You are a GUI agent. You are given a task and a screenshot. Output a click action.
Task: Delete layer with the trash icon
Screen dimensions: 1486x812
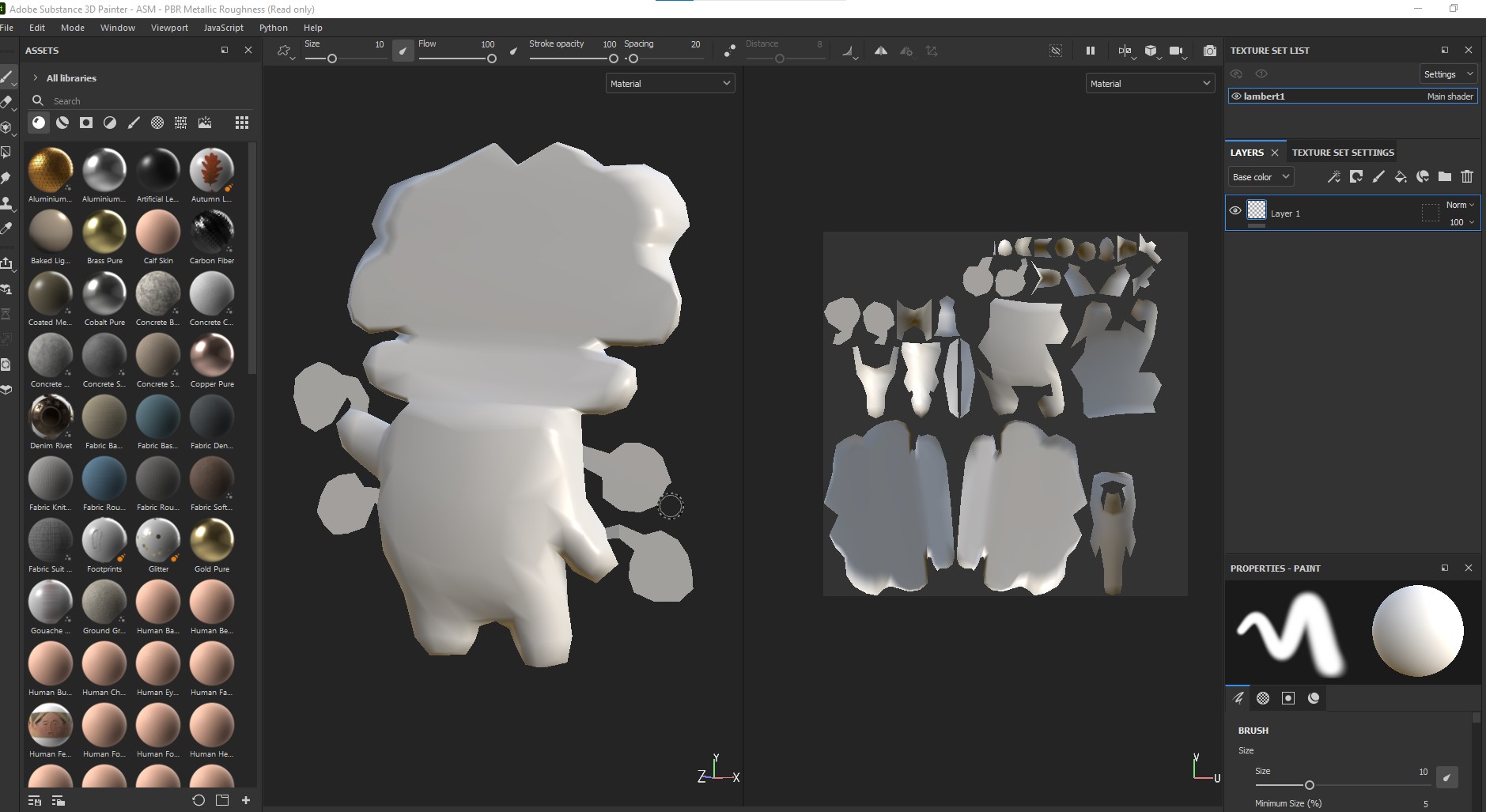click(x=1466, y=177)
